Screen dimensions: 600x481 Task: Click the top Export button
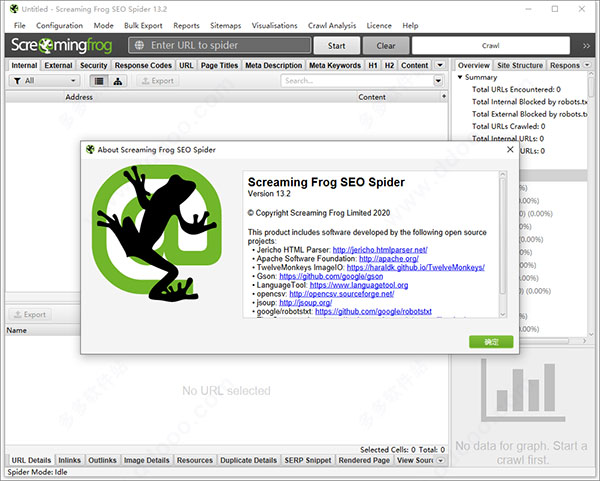point(158,81)
